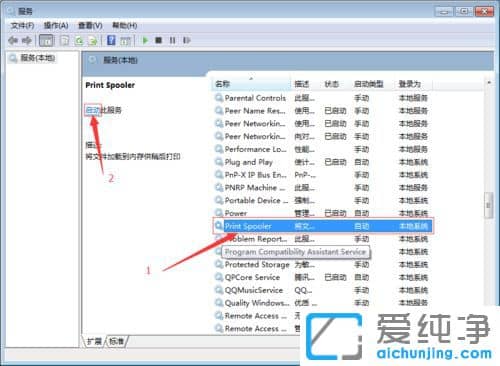Select 服务(本地) in the left tree pane
Image resolution: width=500 pixels, height=366 pixels.
(37, 58)
